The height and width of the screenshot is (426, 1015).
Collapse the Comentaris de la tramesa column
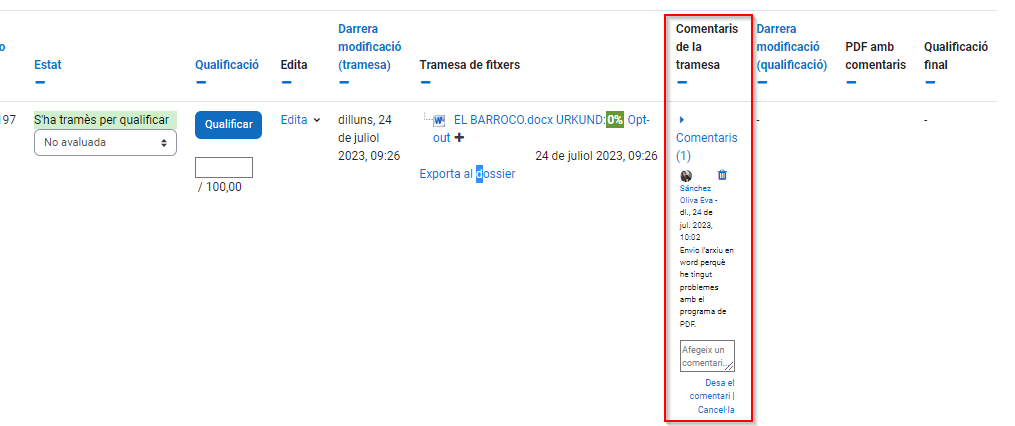coord(681,83)
